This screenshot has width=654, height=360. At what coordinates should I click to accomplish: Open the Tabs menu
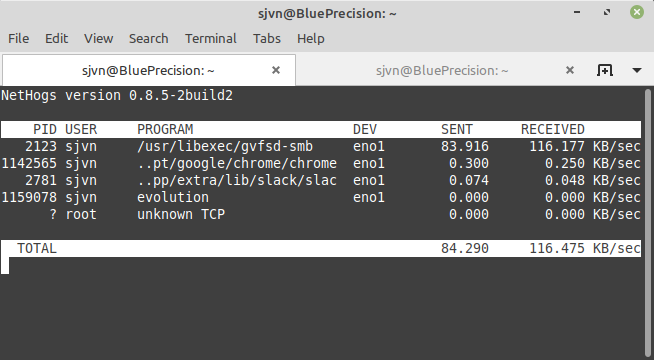pyautogui.click(x=267, y=38)
